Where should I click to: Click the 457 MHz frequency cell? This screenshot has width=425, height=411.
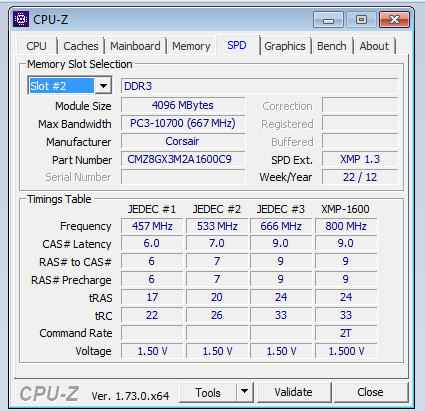(x=152, y=226)
